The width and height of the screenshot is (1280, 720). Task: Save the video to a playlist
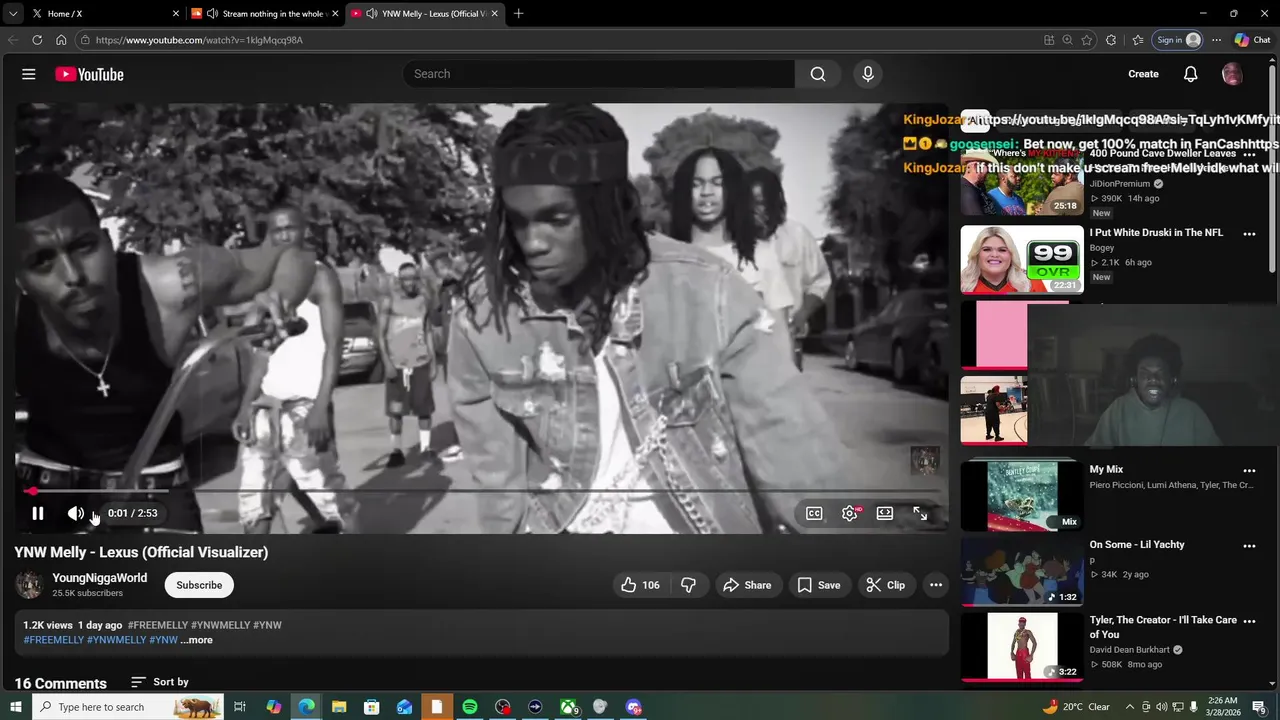point(818,585)
